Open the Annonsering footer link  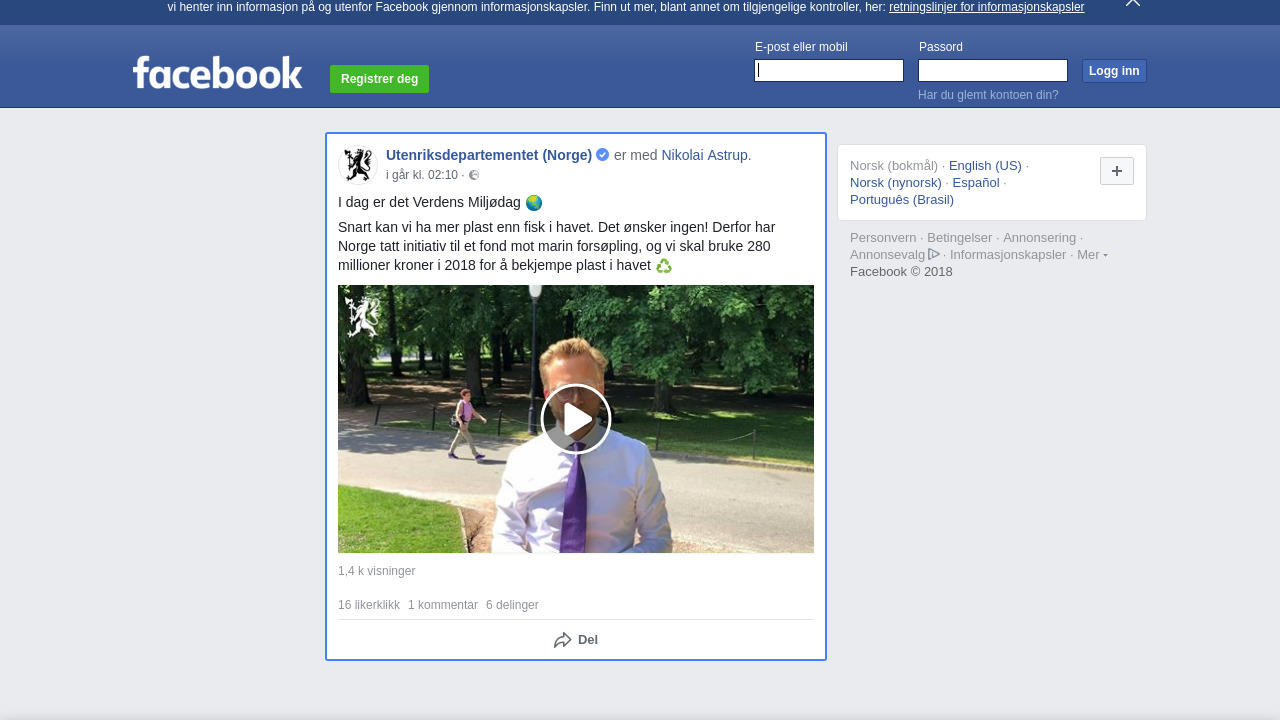tap(1039, 238)
